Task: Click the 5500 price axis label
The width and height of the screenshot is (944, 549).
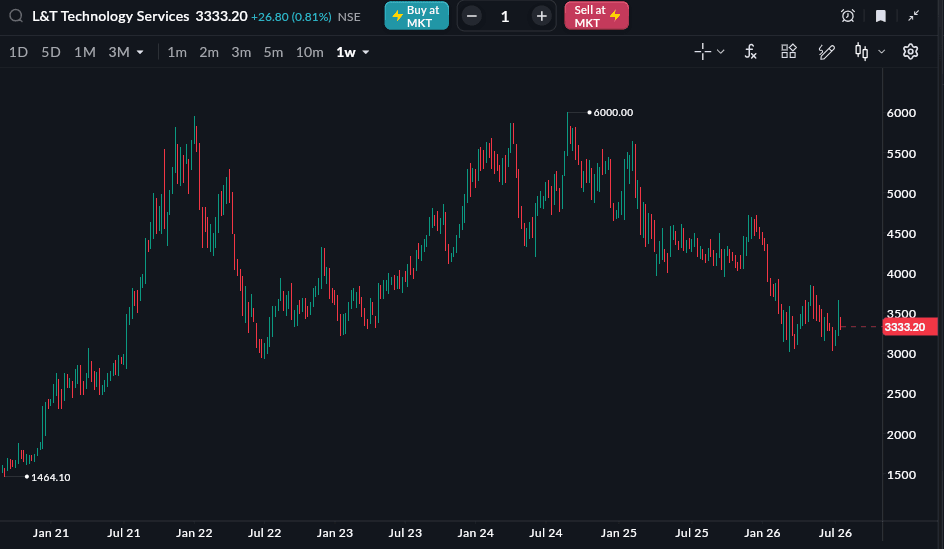Action: [901, 154]
